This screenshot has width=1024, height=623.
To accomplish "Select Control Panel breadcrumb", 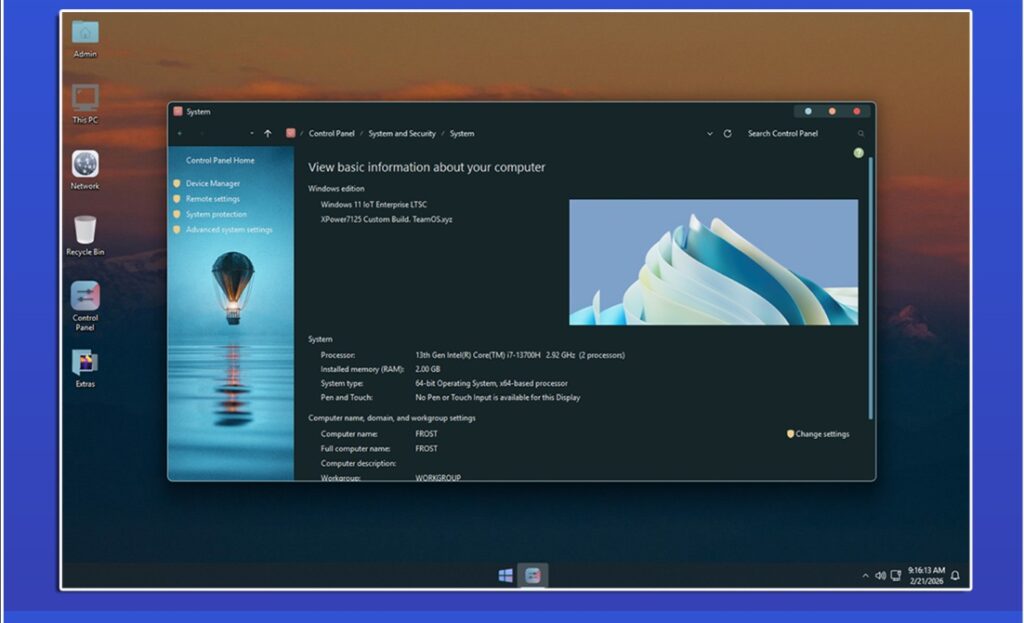I will [x=331, y=134].
